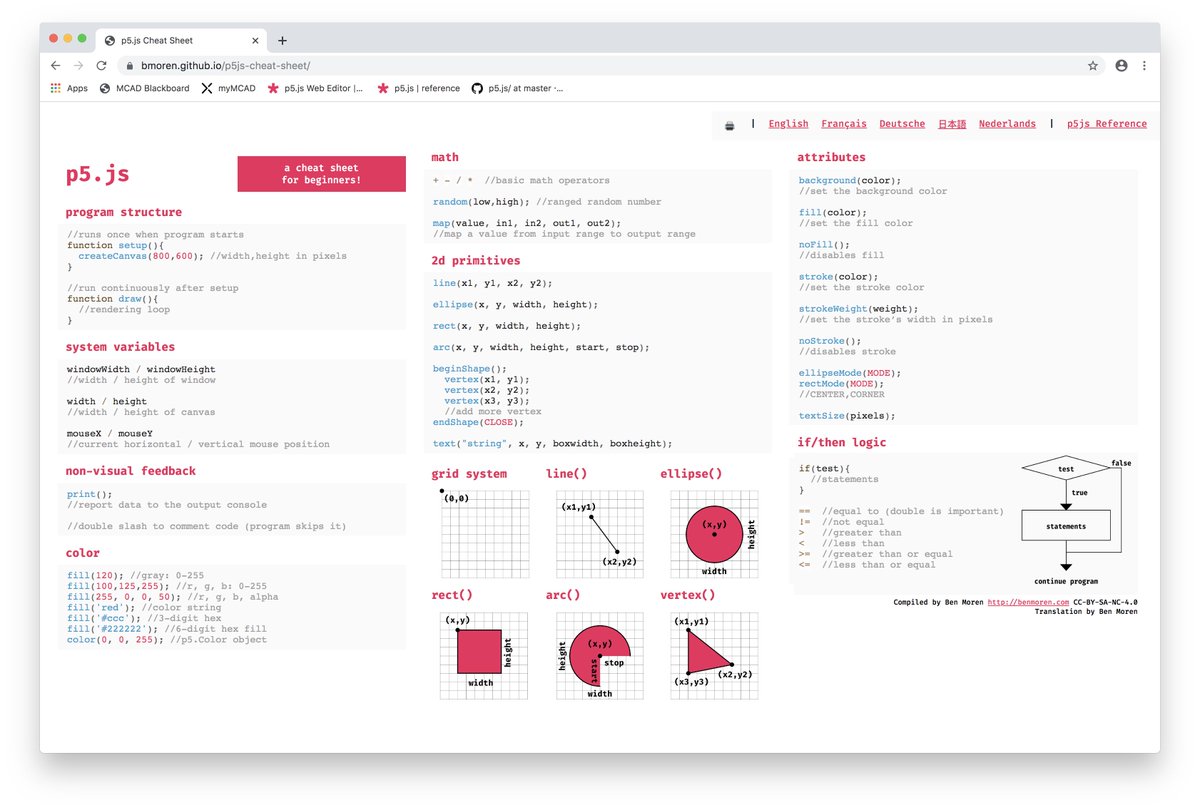Click the 'non-visual feedback' heading
This screenshot has height=810, width=1200.
tap(131, 471)
